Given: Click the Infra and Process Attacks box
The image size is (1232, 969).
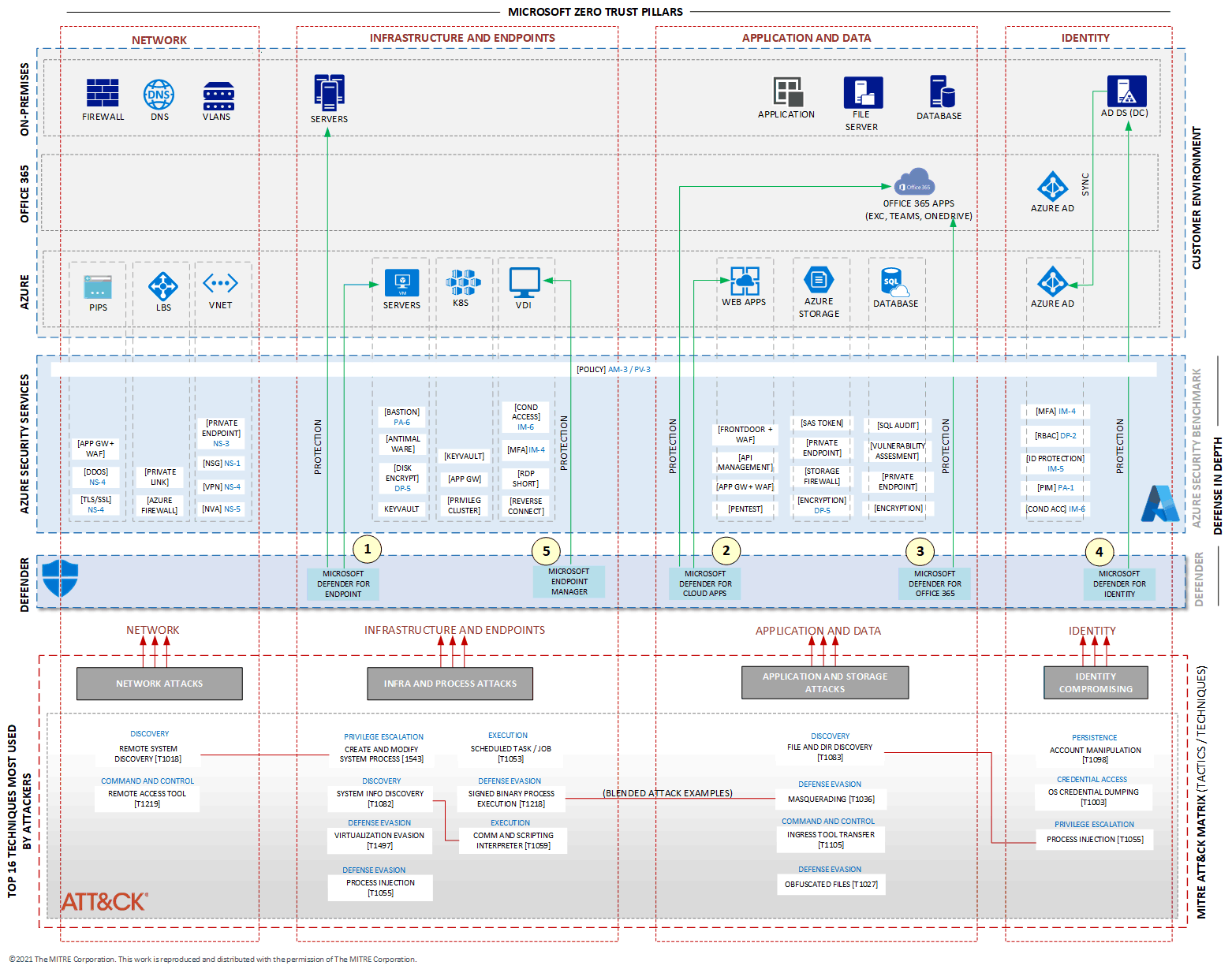Looking at the screenshot, I should coord(450,684).
